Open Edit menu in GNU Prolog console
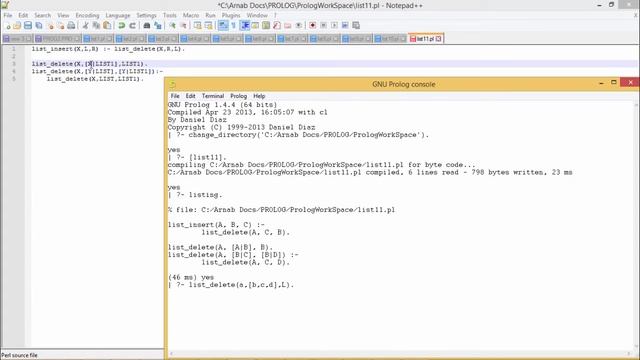 (191, 96)
